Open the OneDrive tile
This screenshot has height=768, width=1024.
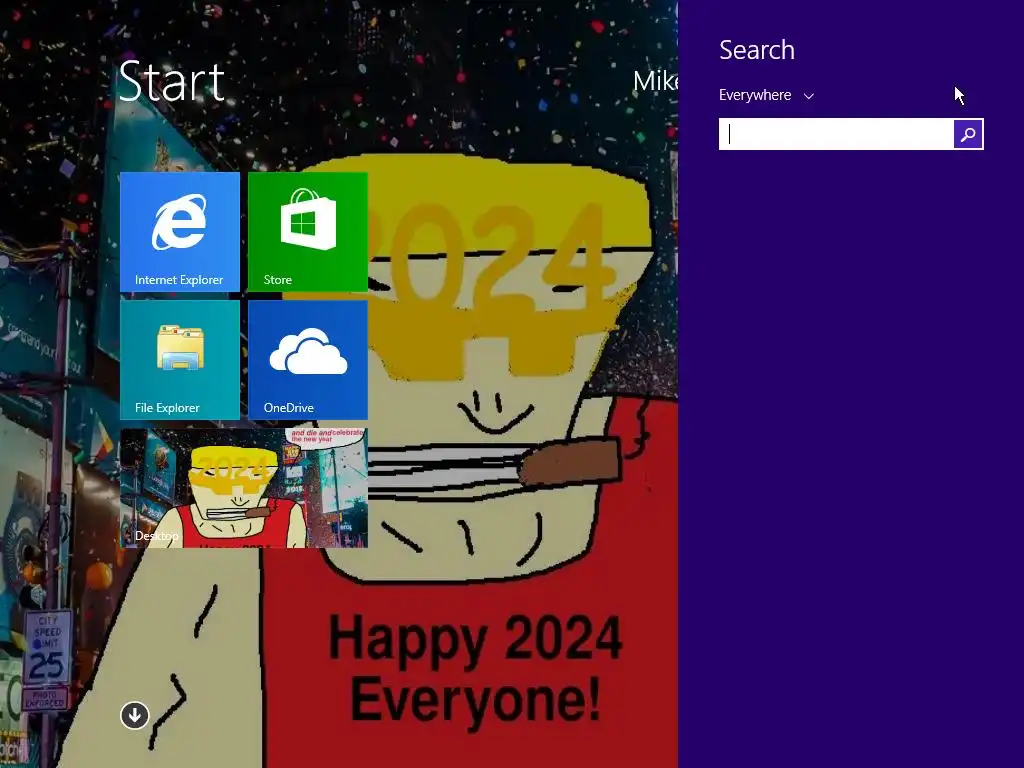(308, 360)
